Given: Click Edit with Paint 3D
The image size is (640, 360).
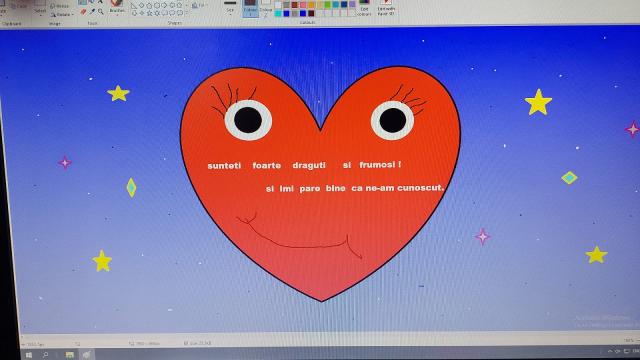Looking at the screenshot, I should pos(386,8).
